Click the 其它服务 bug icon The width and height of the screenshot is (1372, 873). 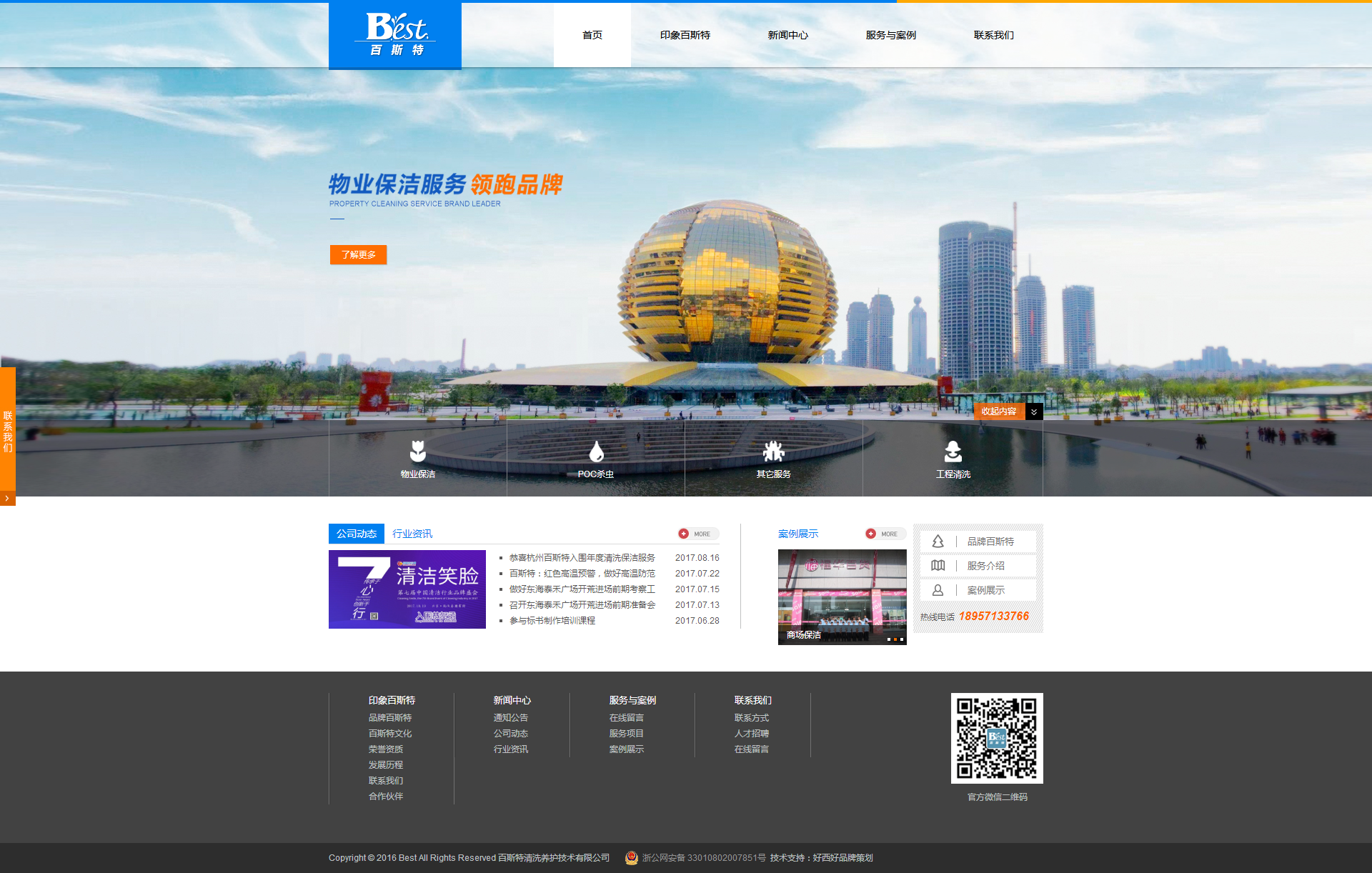point(773,452)
